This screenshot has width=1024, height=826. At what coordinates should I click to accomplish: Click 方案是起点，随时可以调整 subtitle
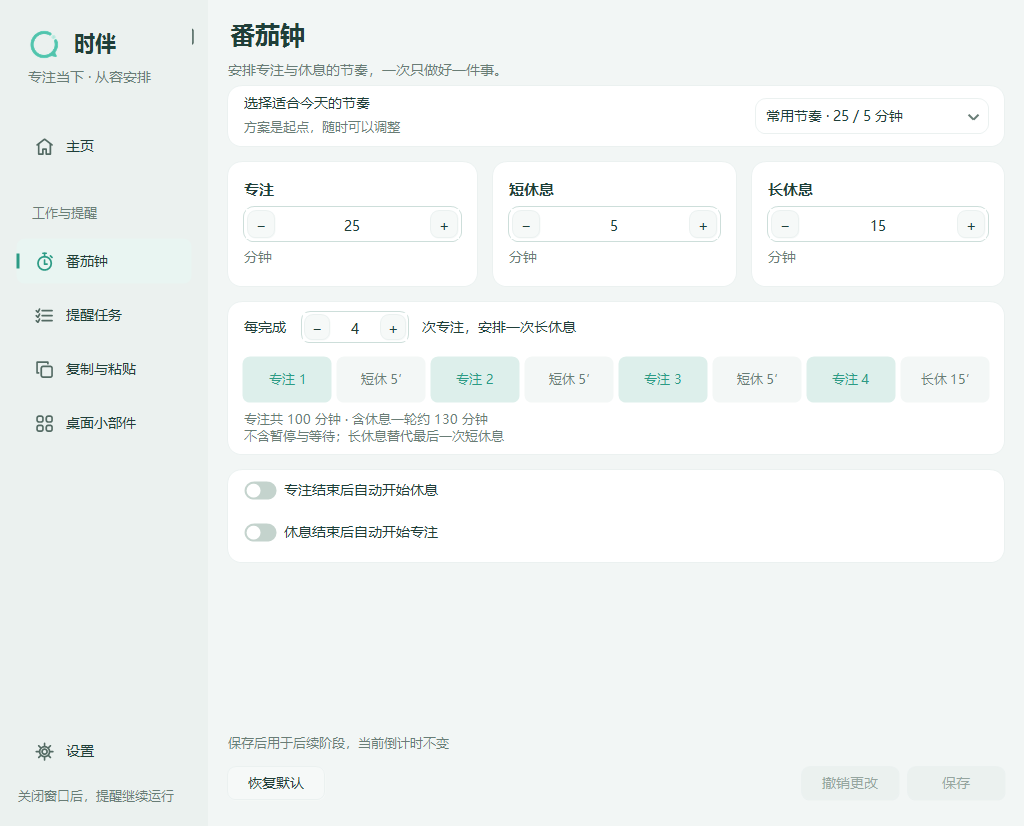[322, 127]
